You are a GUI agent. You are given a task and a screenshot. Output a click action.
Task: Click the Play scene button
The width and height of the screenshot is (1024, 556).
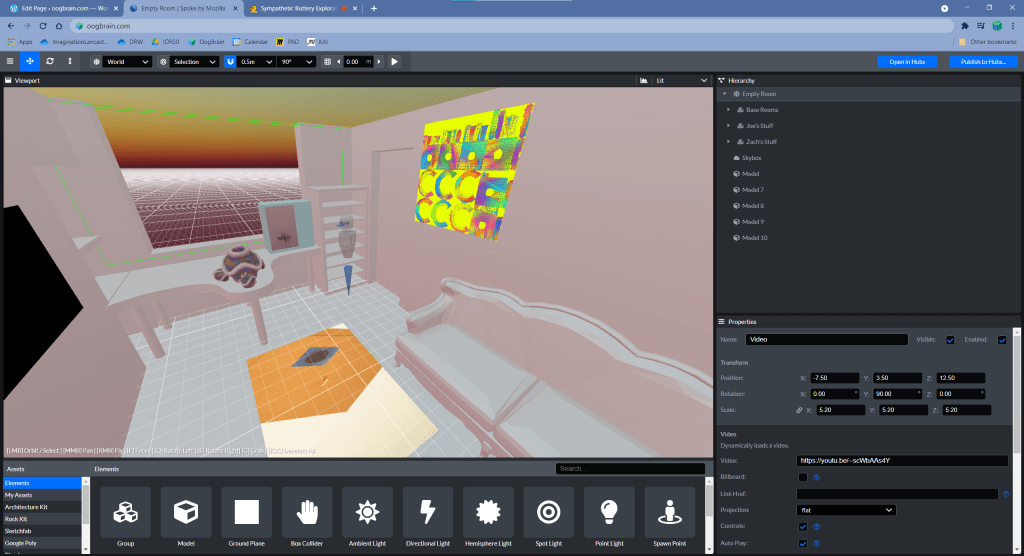[394, 62]
